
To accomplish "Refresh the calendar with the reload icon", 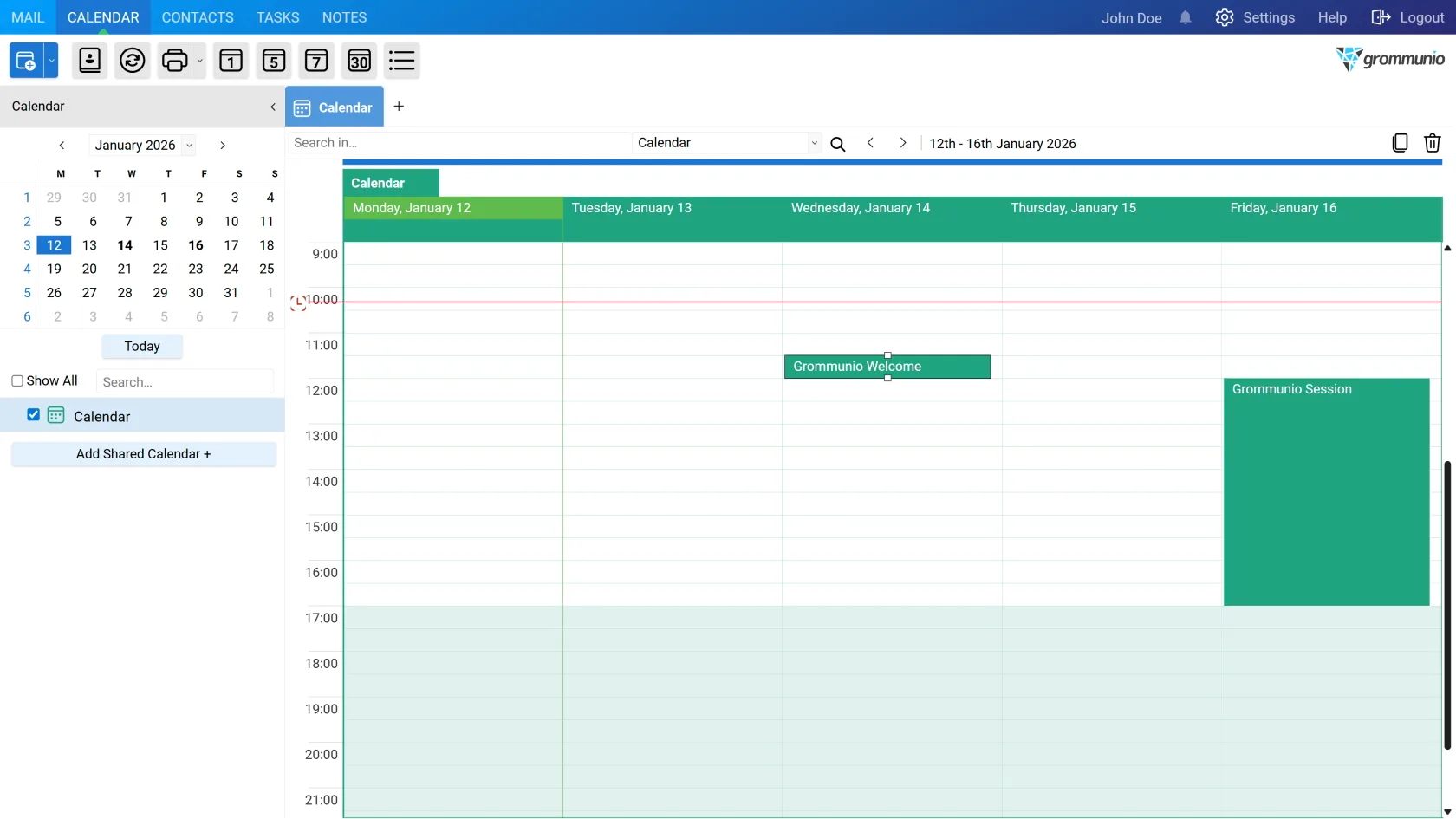I will click(133, 61).
